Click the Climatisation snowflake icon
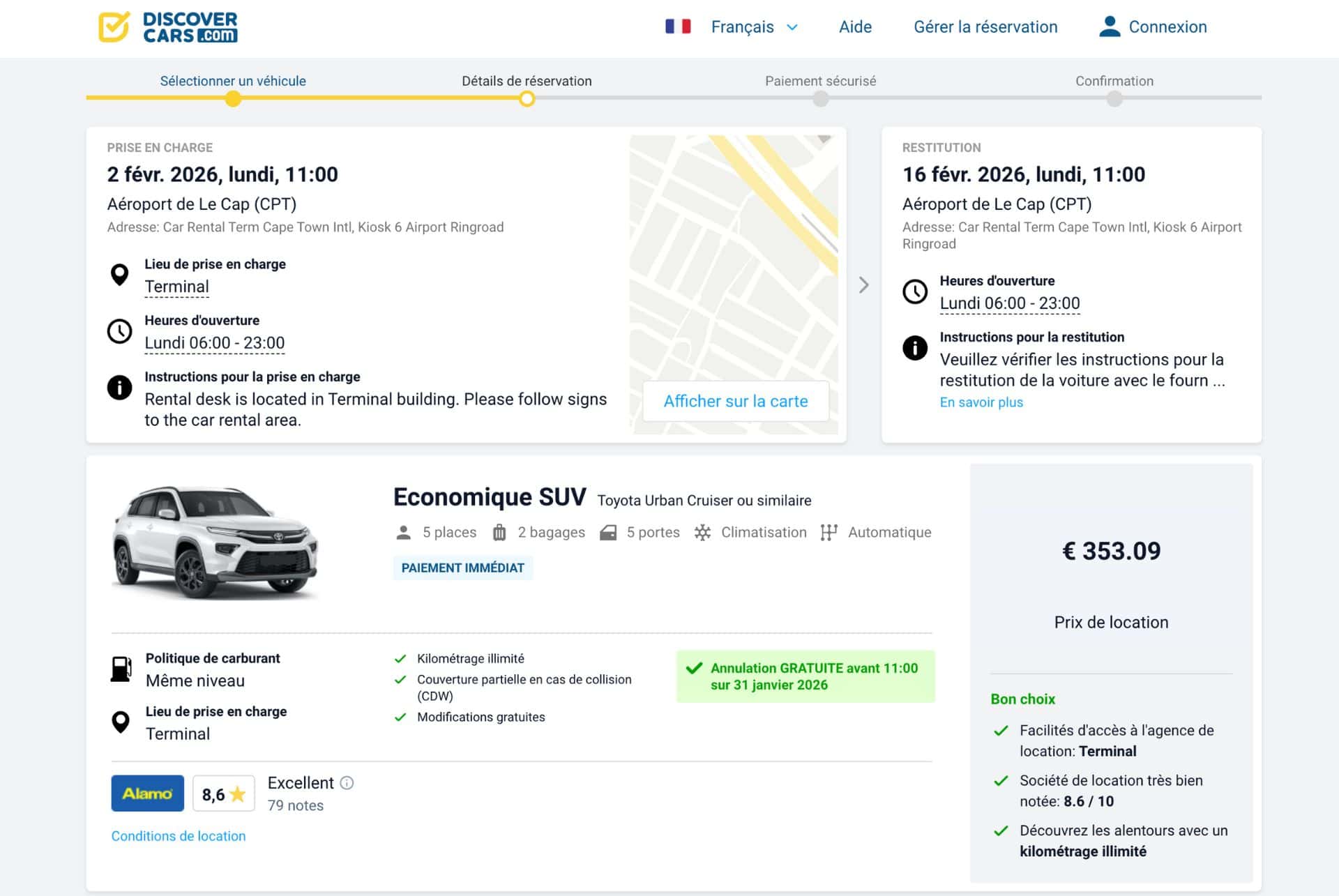Screen dimensions: 1339x896 tap(702, 532)
